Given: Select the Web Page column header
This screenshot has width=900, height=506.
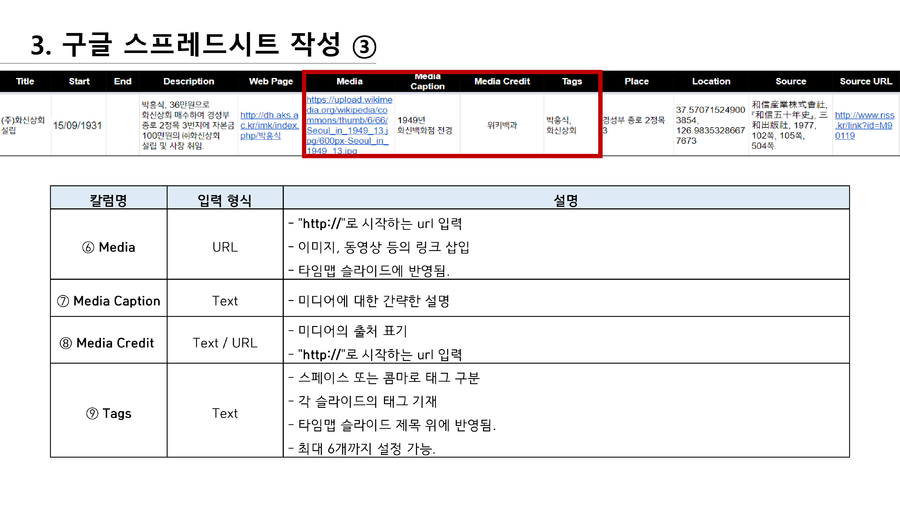Looking at the screenshot, I should coord(271,81).
